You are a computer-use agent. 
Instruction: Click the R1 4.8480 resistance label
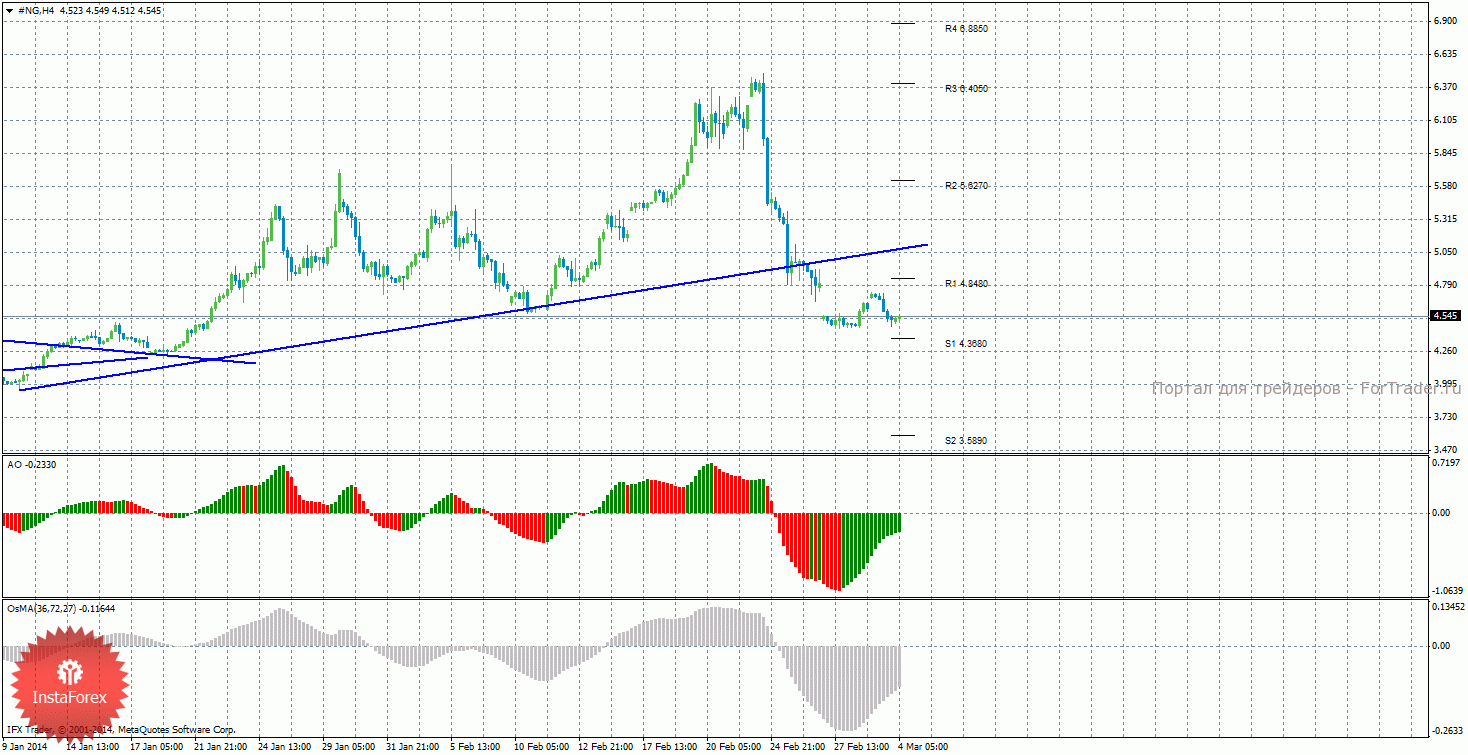click(966, 284)
